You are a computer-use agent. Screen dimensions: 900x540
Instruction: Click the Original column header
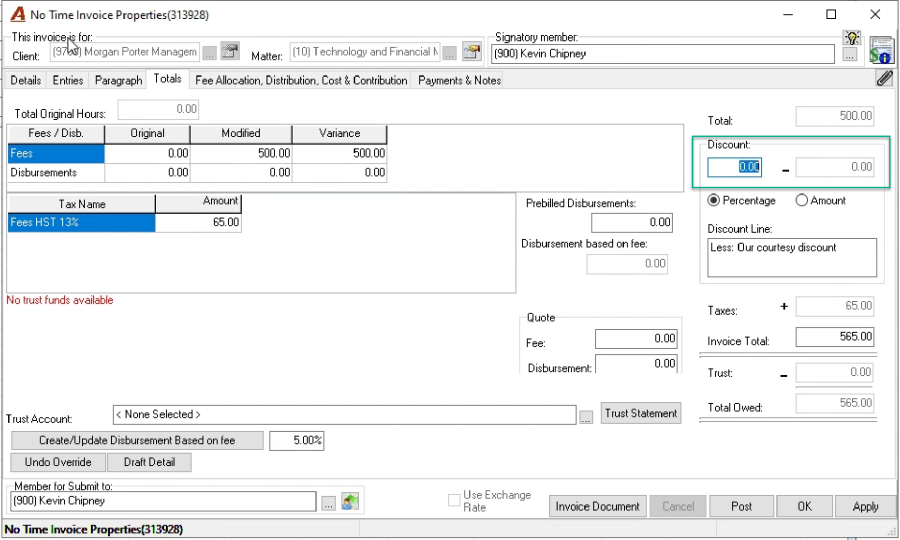[x=148, y=134]
